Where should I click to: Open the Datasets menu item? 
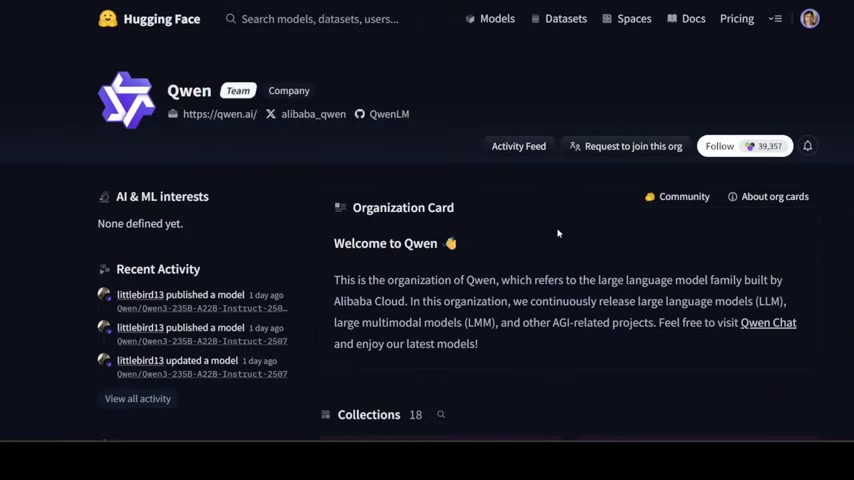point(559,19)
